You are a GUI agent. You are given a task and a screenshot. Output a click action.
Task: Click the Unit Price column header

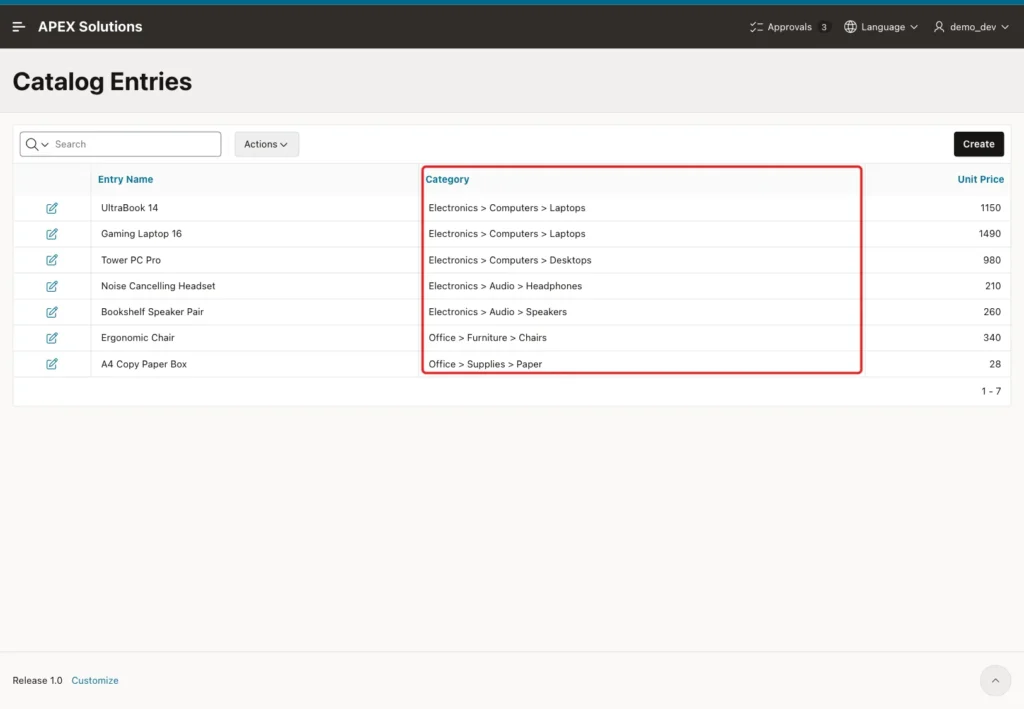[x=980, y=179]
